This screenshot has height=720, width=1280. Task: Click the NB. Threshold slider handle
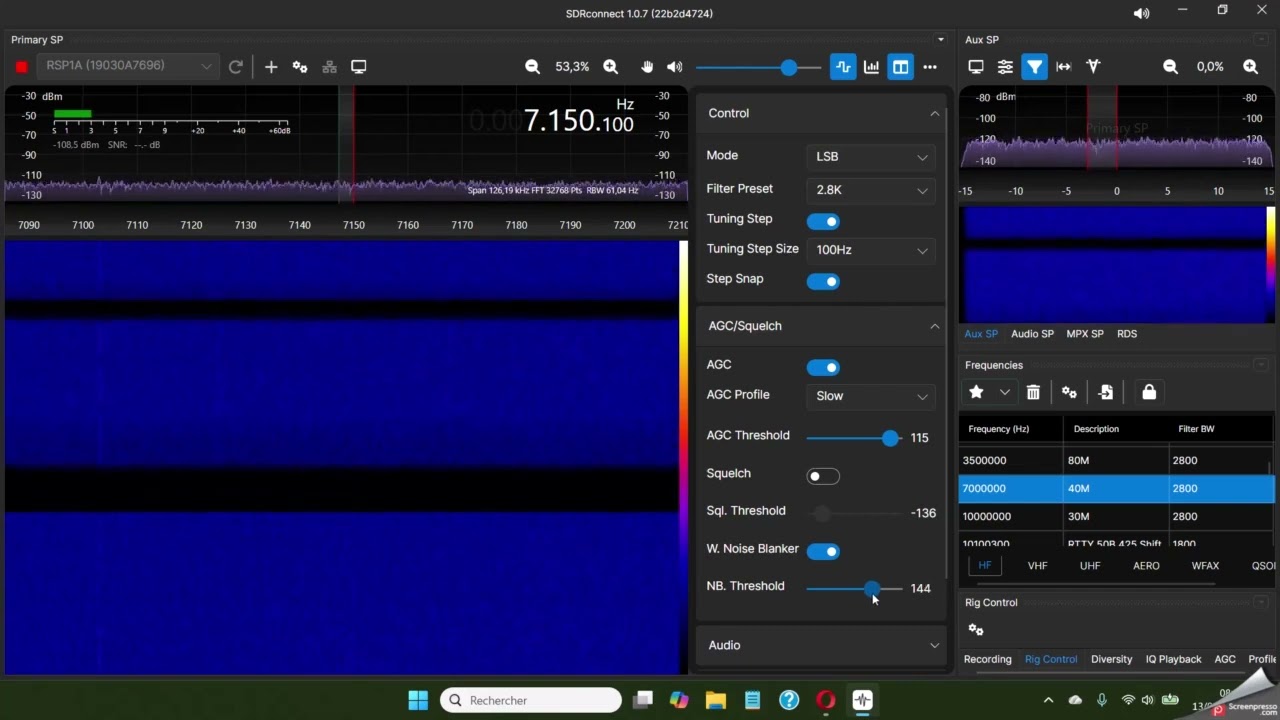(x=872, y=589)
